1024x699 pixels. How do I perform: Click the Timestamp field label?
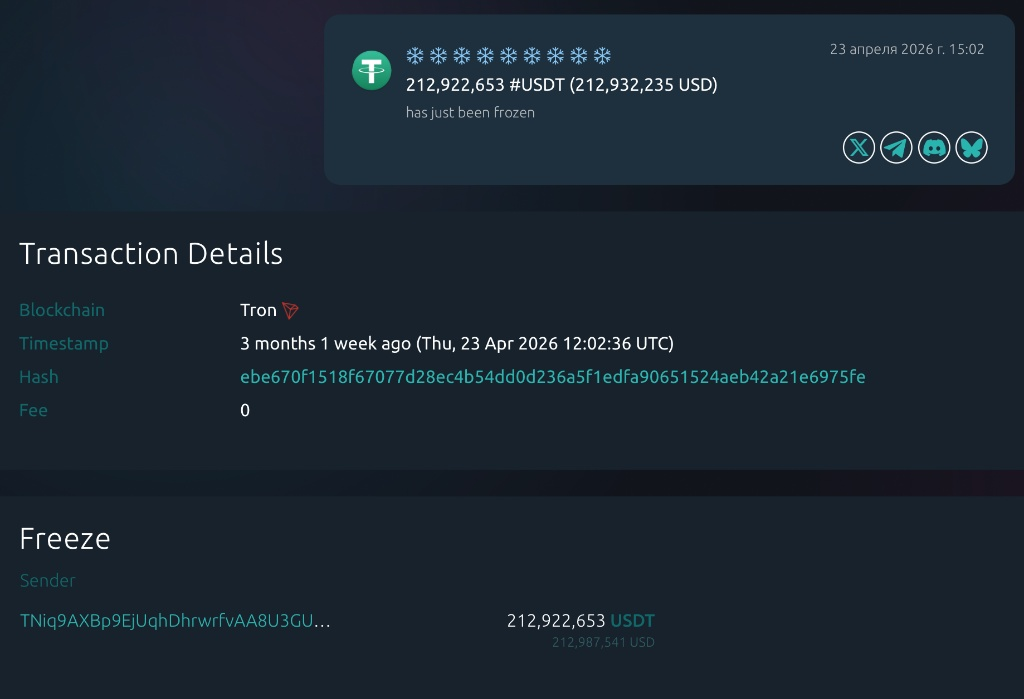(64, 344)
